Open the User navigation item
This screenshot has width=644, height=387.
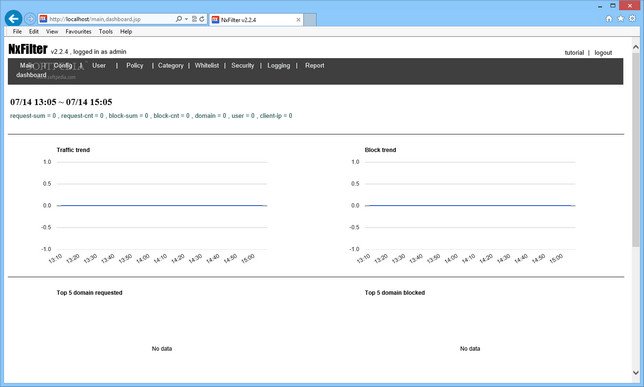pos(99,65)
